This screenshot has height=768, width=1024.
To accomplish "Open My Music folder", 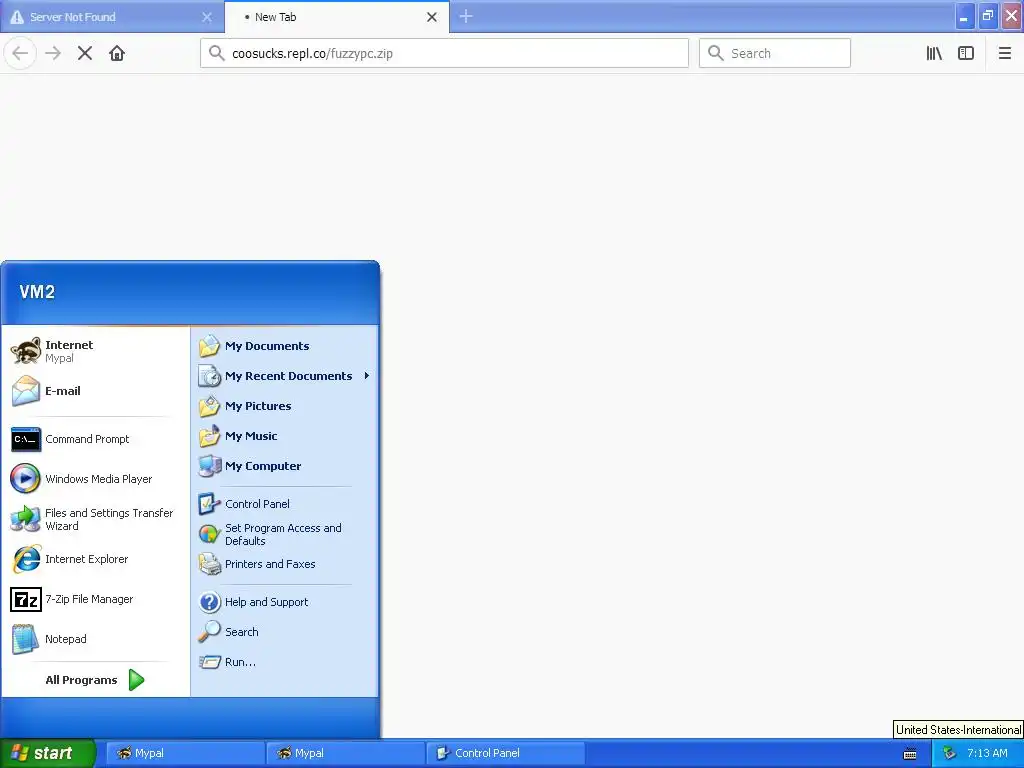I will (285, 436).
